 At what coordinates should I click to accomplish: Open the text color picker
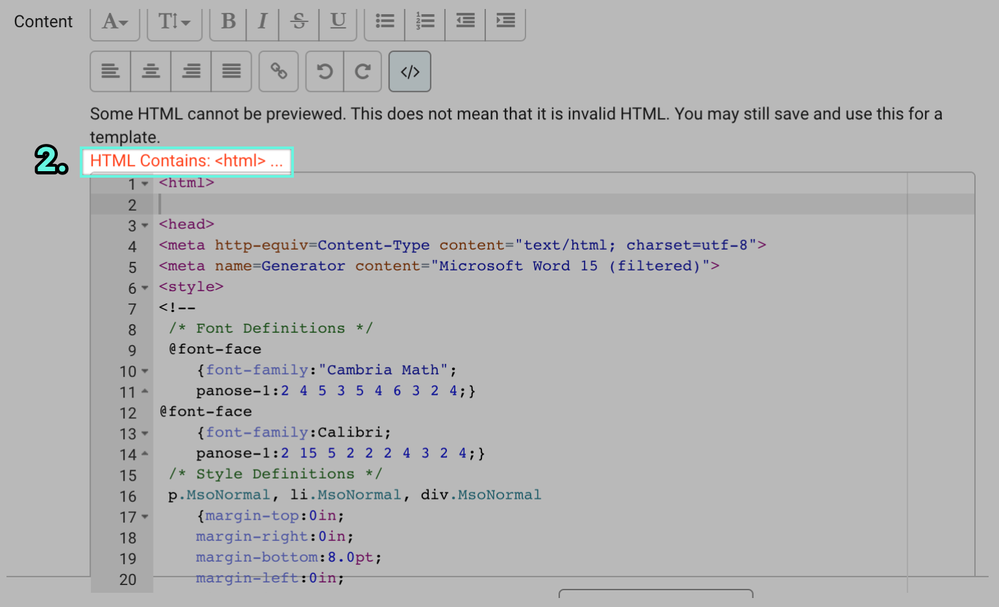[115, 22]
